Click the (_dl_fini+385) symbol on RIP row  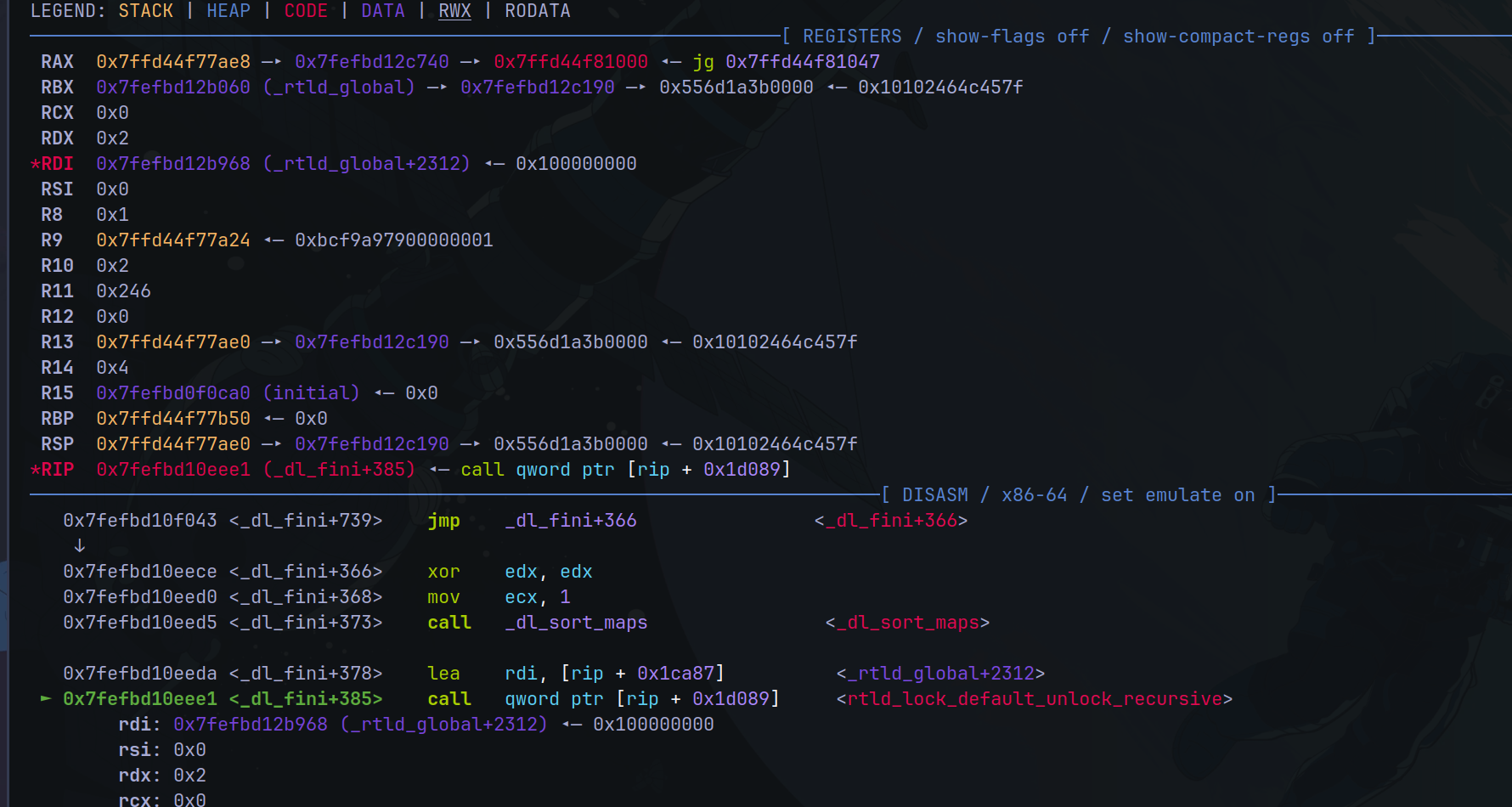[339, 470]
